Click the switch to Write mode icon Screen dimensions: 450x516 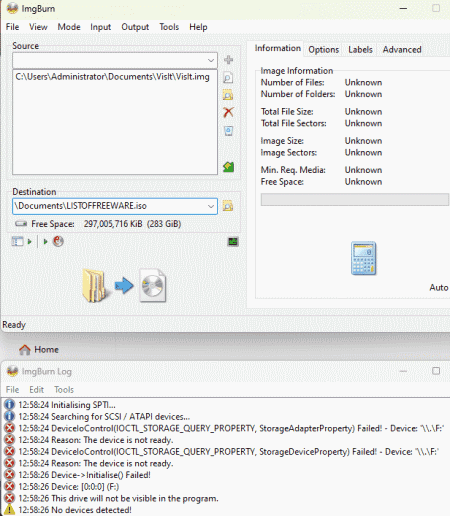click(58, 241)
